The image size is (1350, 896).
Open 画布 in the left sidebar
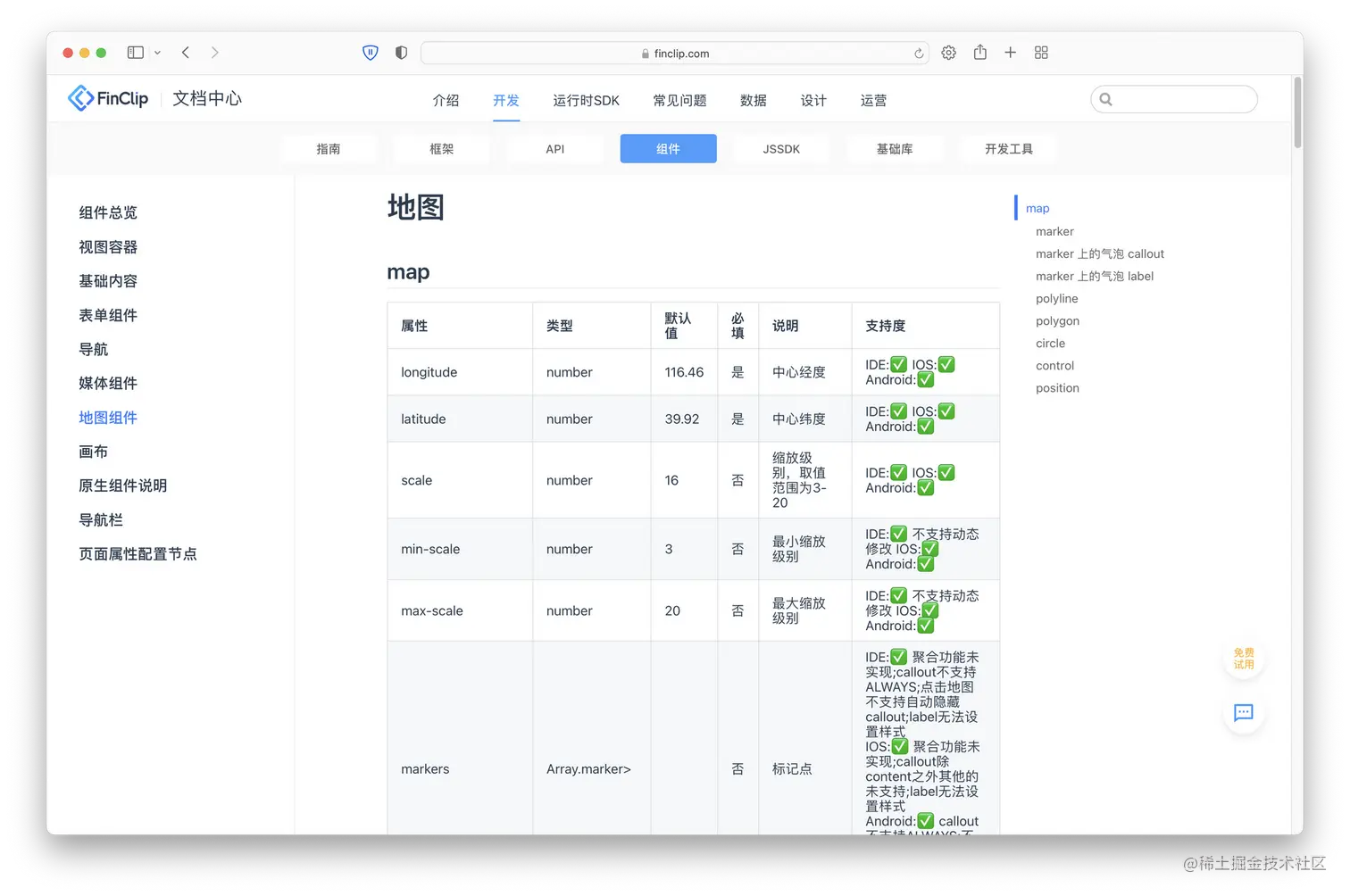pos(93,452)
